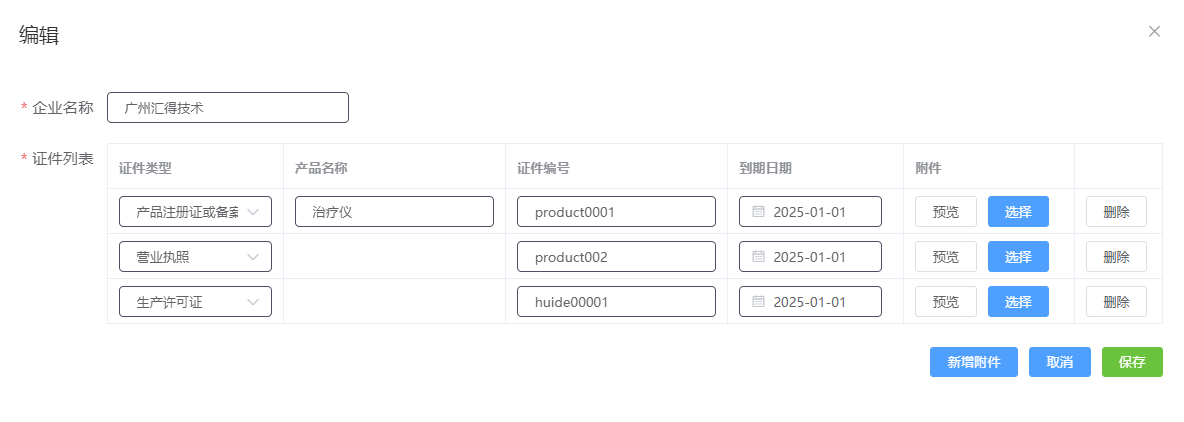Preview the huide00001 row attachment
The height and width of the screenshot is (422, 1184).
(x=945, y=302)
